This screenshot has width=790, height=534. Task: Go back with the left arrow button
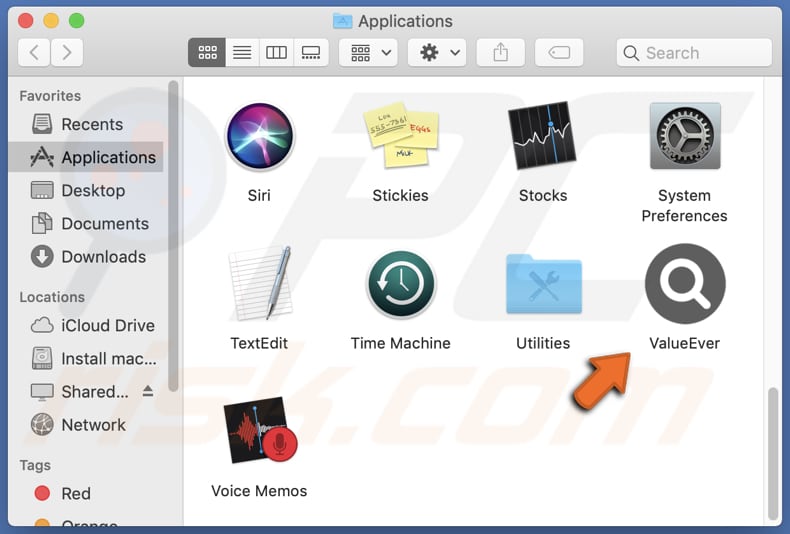tap(34, 52)
